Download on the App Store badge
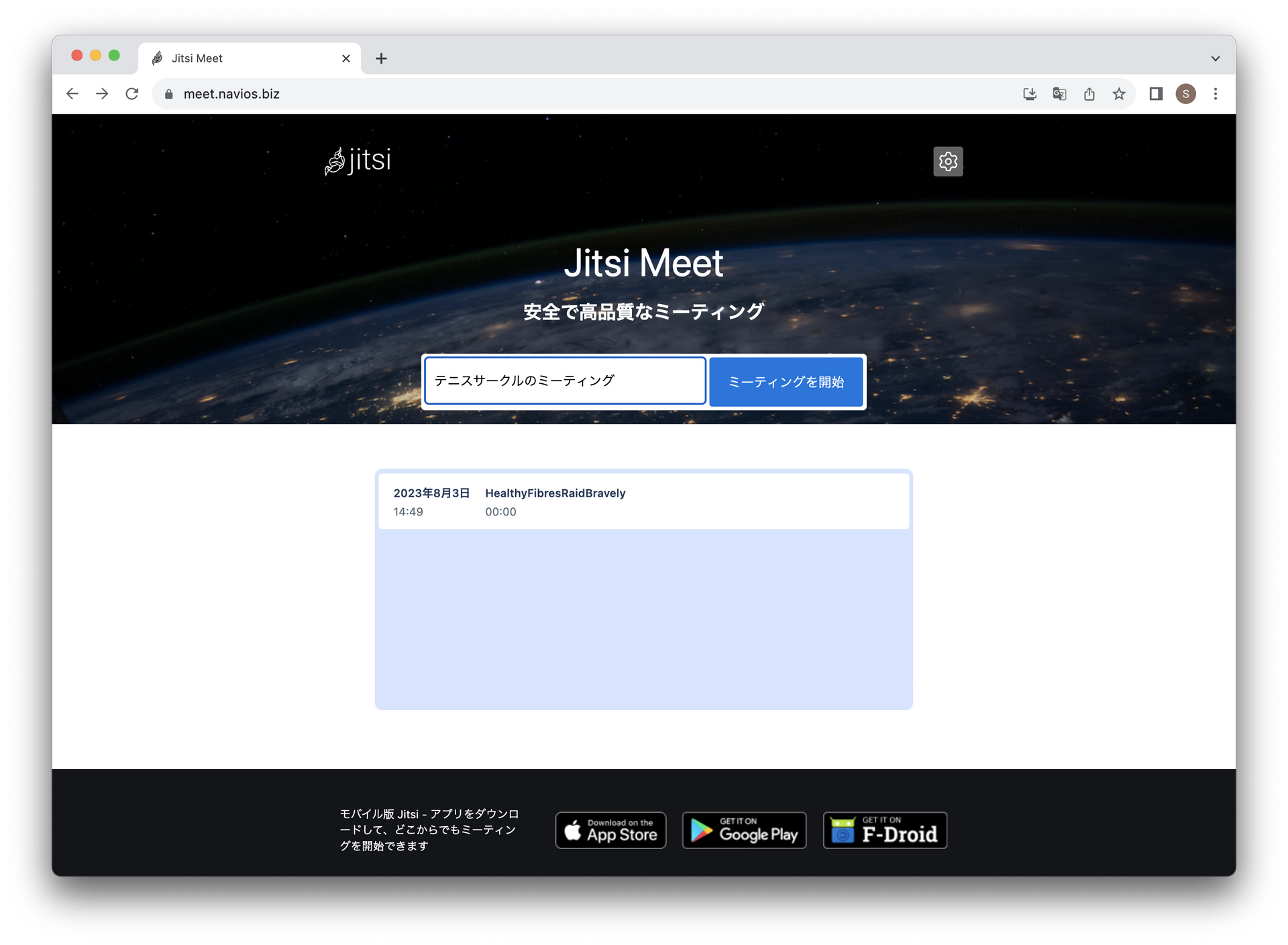This screenshot has height=945, width=1288. (610, 830)
